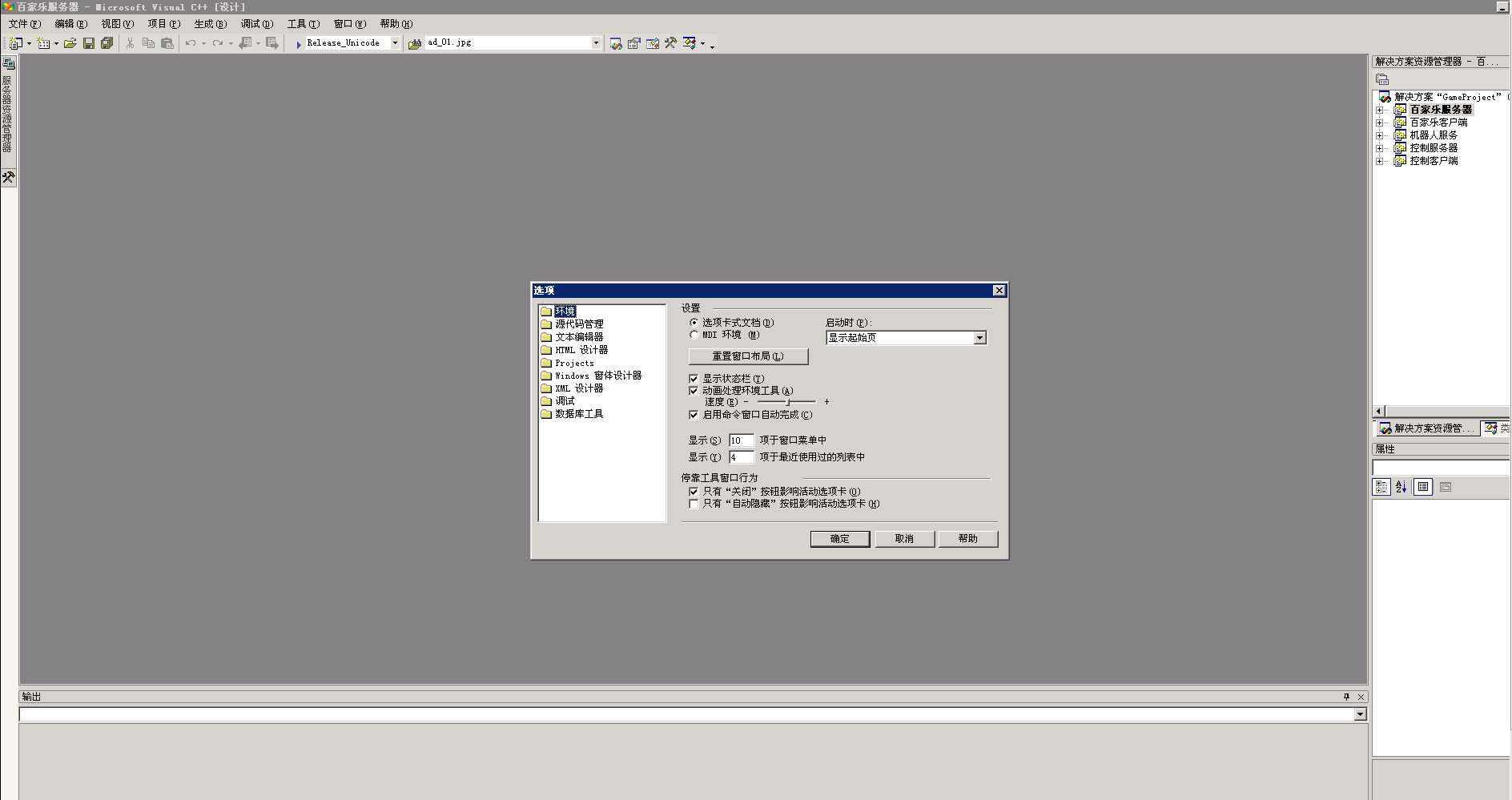This screenshot has height=800, width=1512.
Task: Click the 取消 button
Action: [904, 539]
